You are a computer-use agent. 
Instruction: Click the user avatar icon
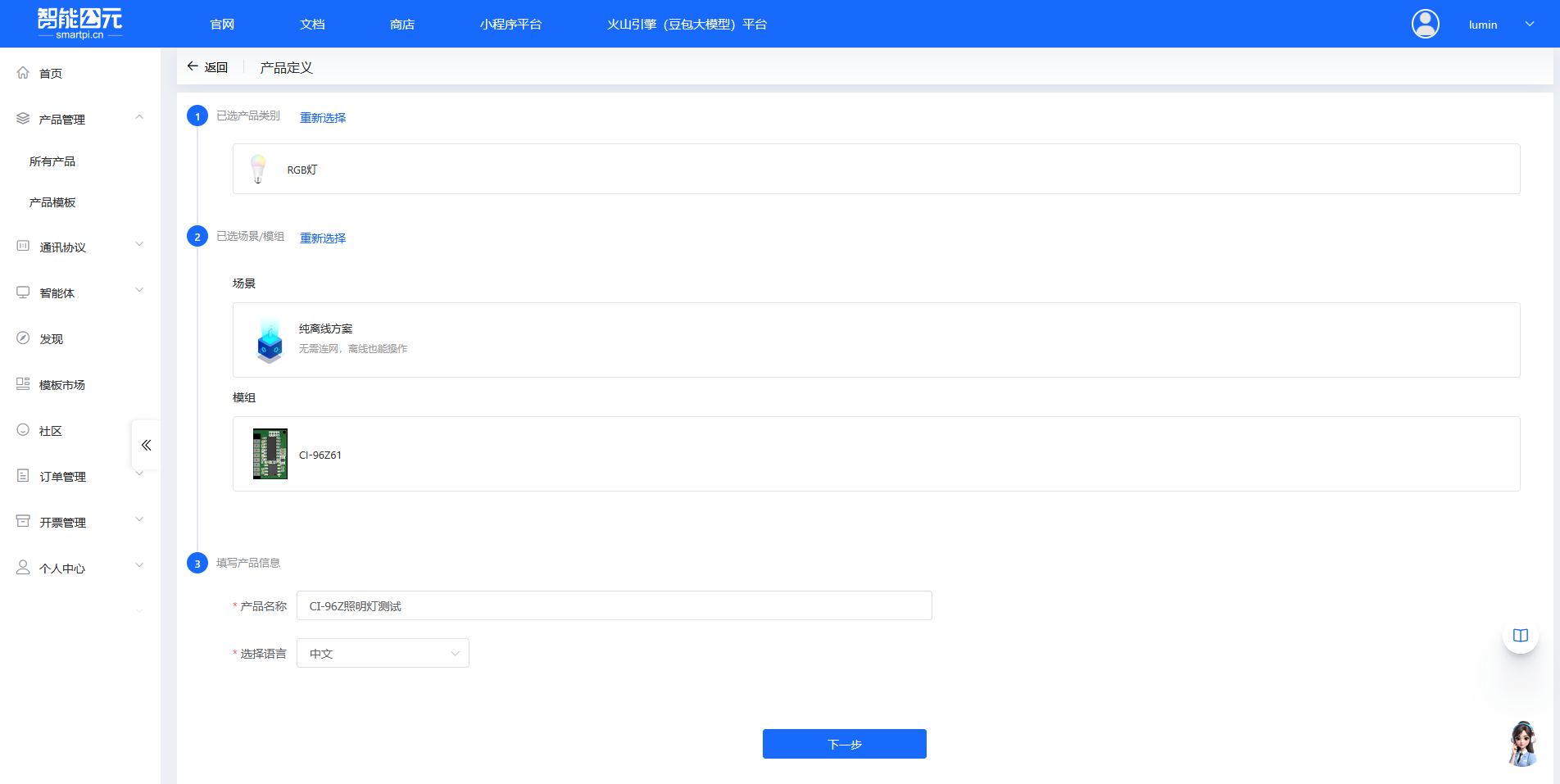click(x=1425, y=24)
